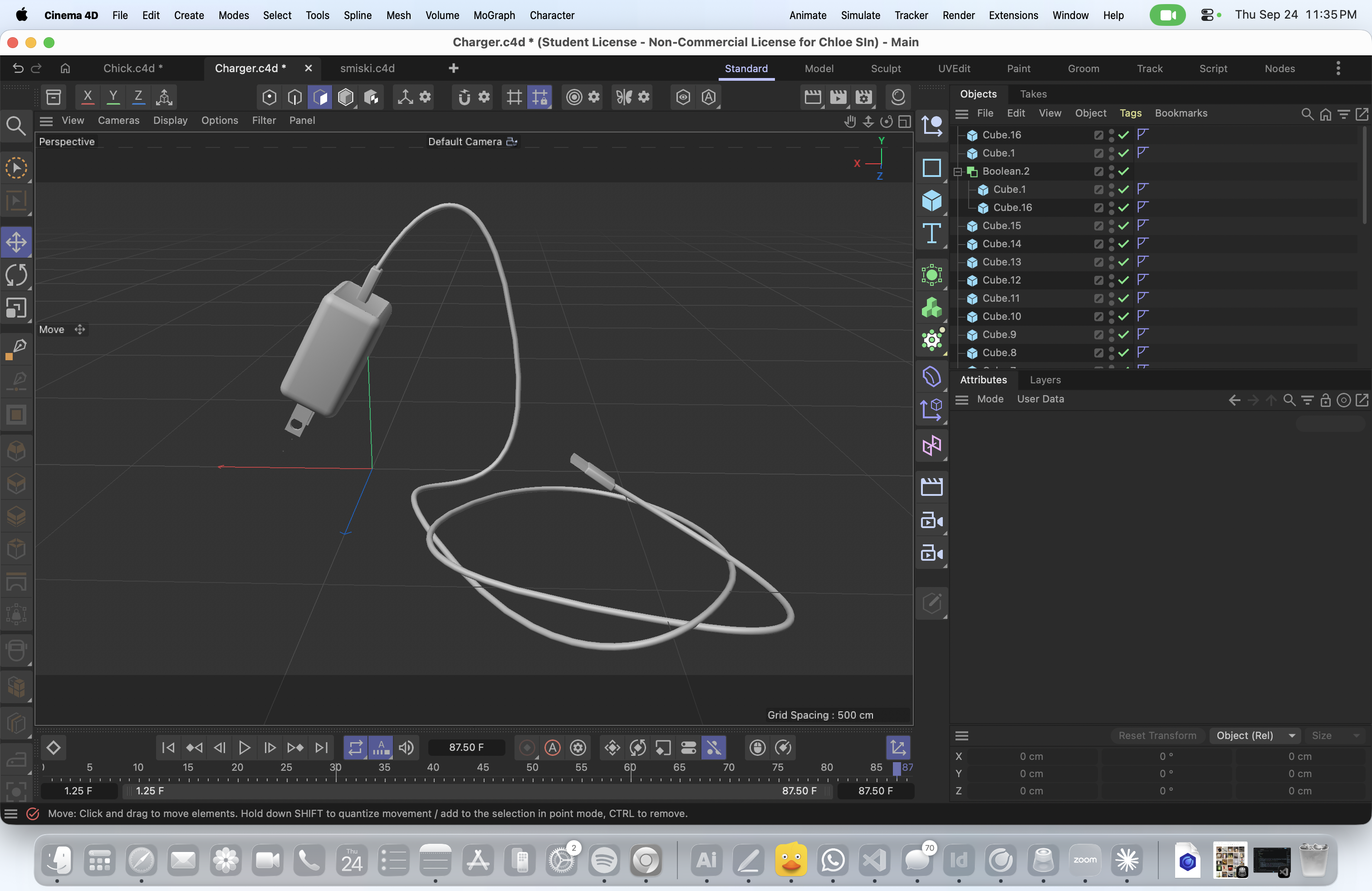Click User Data in the Attributes panel
Image resolution: width=1372 pixels, height=891 pixels.
(x=1040, y=399)
